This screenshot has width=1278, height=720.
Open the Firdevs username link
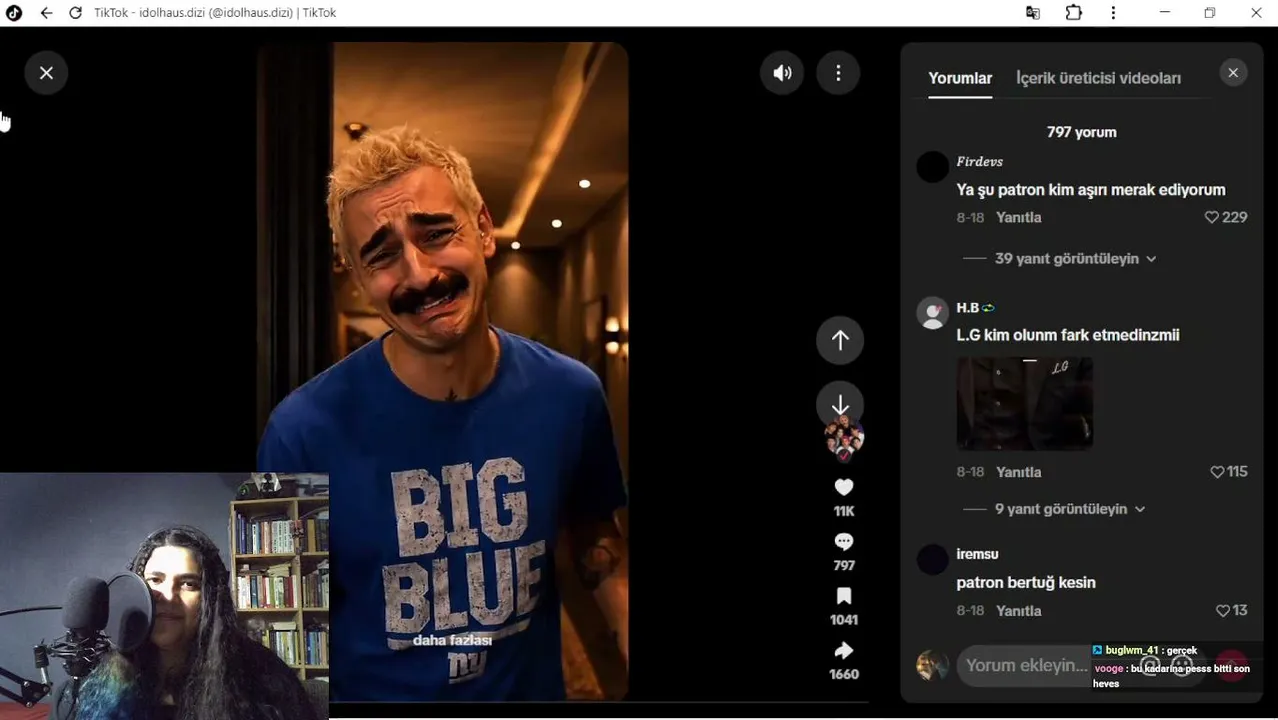click(x=979, y=161)
